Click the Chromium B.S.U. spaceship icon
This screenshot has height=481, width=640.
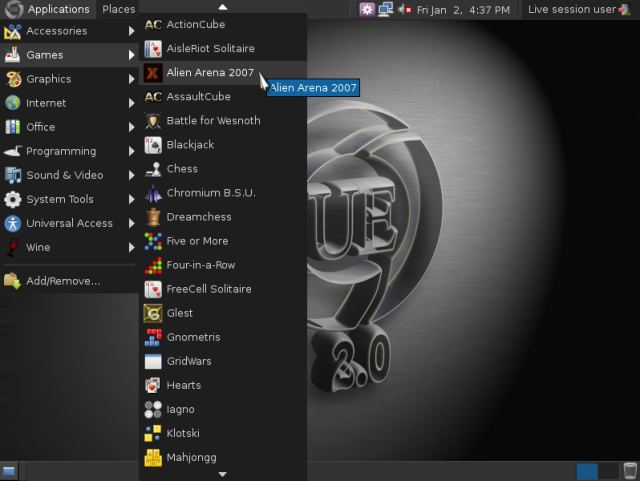point(153,193)
